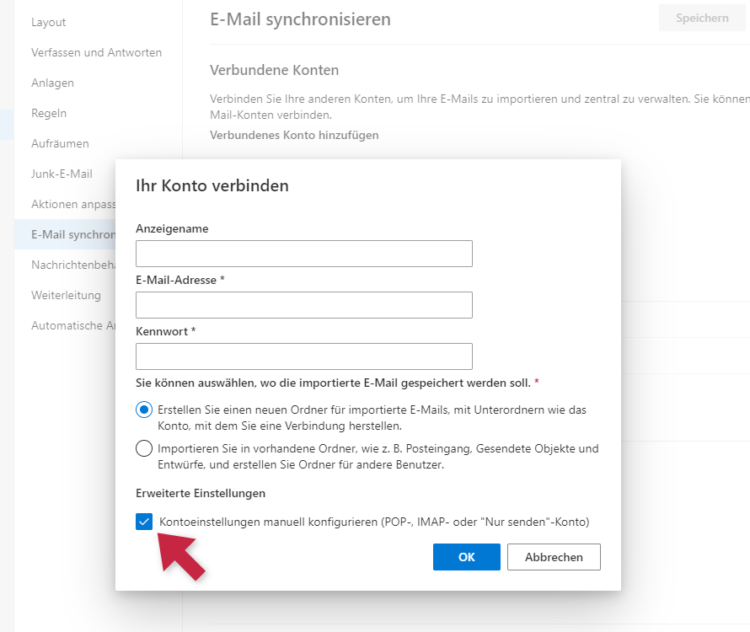Select the new folder for imported emails option
The image size is (750, 632).
(x=144, y=410)
